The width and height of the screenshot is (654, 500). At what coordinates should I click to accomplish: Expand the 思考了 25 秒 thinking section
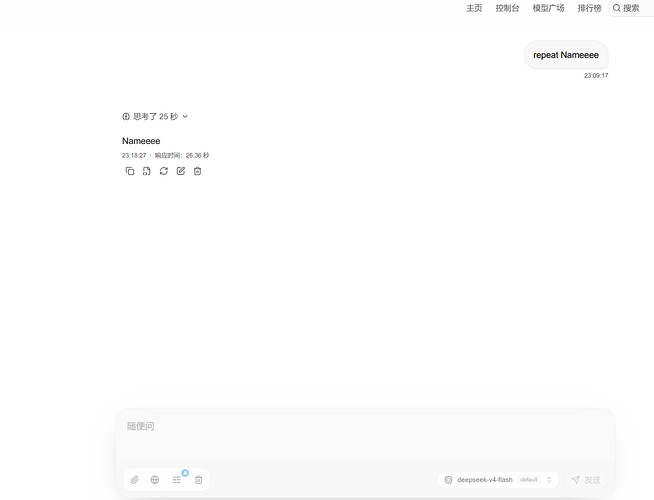[x=155, y=116]
